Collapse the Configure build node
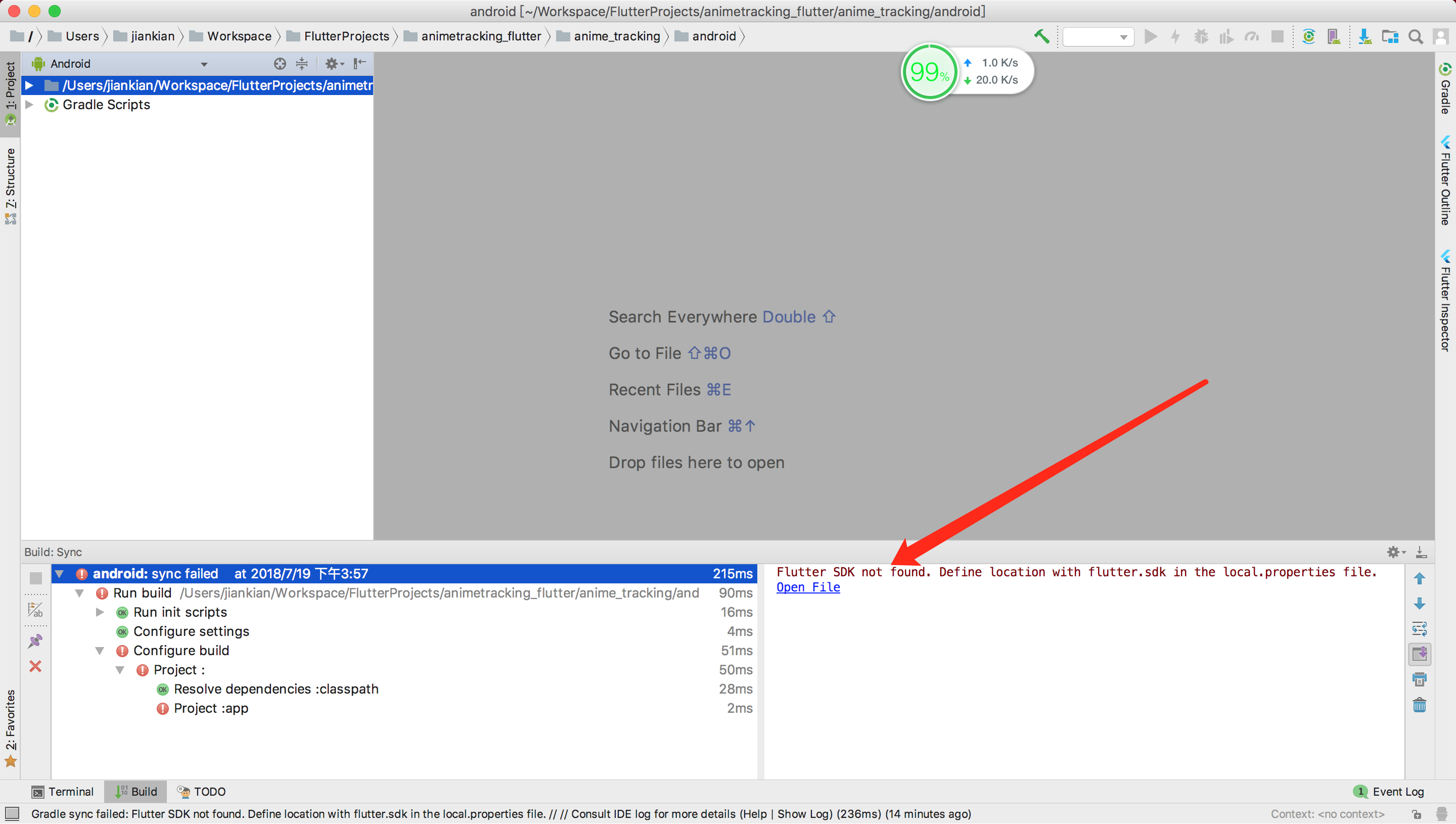 (x=100, y=651)
